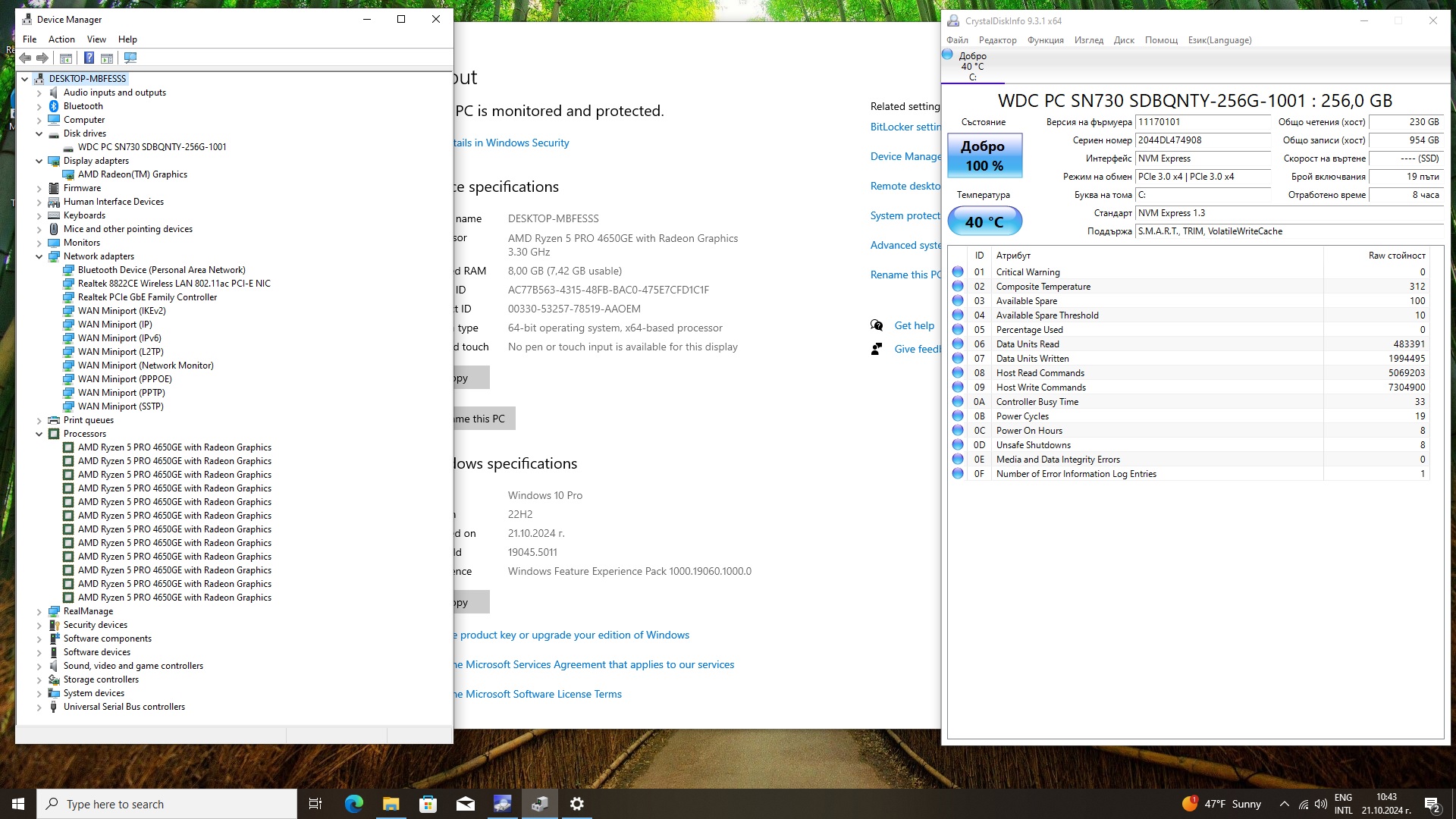Viewport: 1456px width, 819px height.
Task: Open the Език(Language) menu in CrystalDiskInfo
Action: 1219,40
